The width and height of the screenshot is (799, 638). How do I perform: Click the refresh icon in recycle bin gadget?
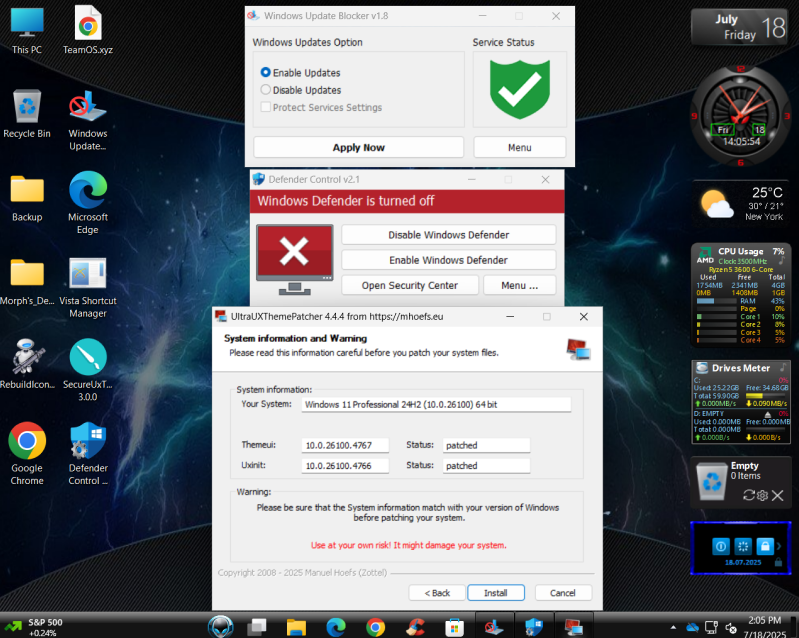749,495
